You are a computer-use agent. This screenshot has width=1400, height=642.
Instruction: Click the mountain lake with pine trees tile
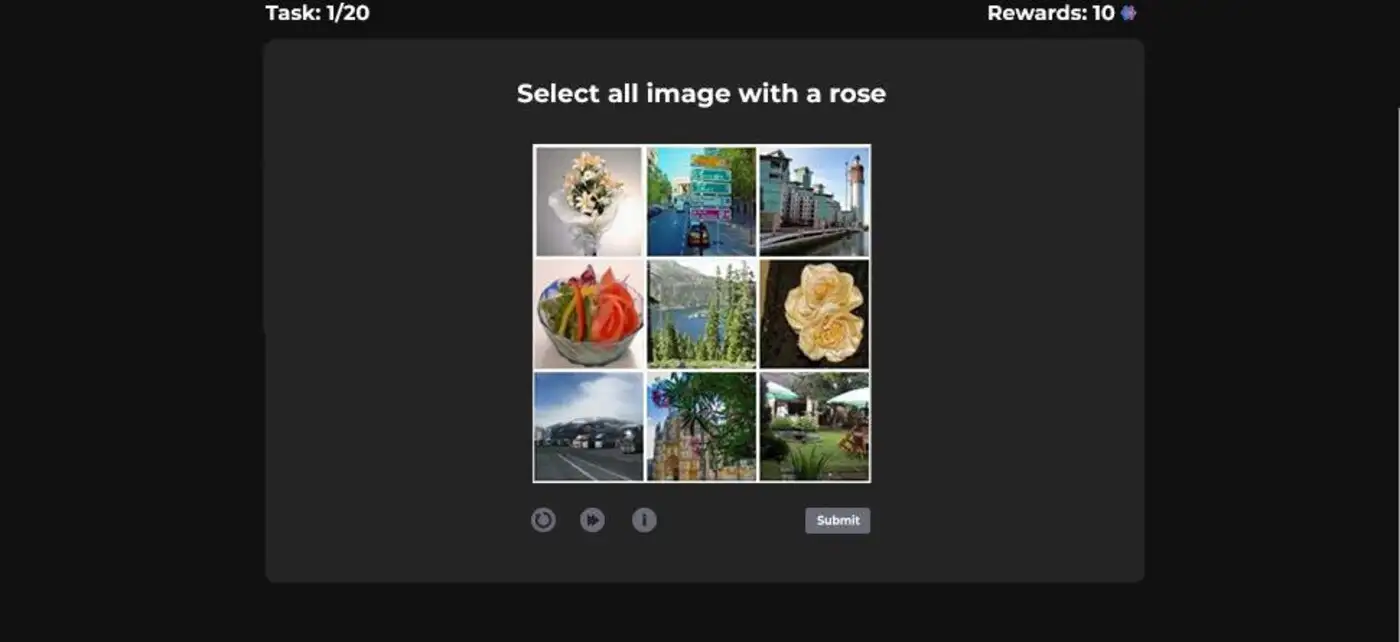pyautogui.click(x=701, y=314)
